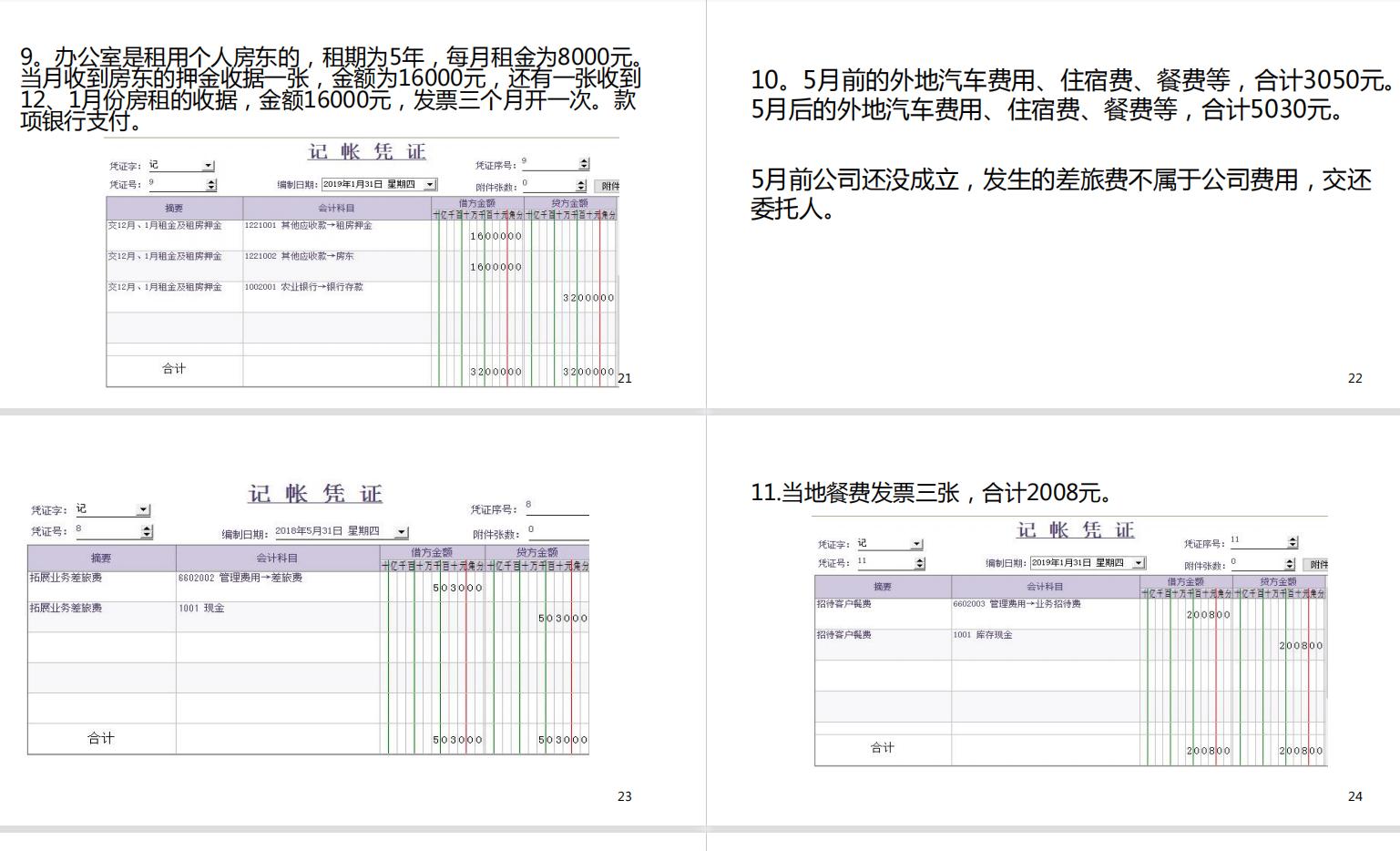Select the 合计 total row on voucher 8
The height and width of the screenshot is (851, 1400).
click(x=100, y=736)
